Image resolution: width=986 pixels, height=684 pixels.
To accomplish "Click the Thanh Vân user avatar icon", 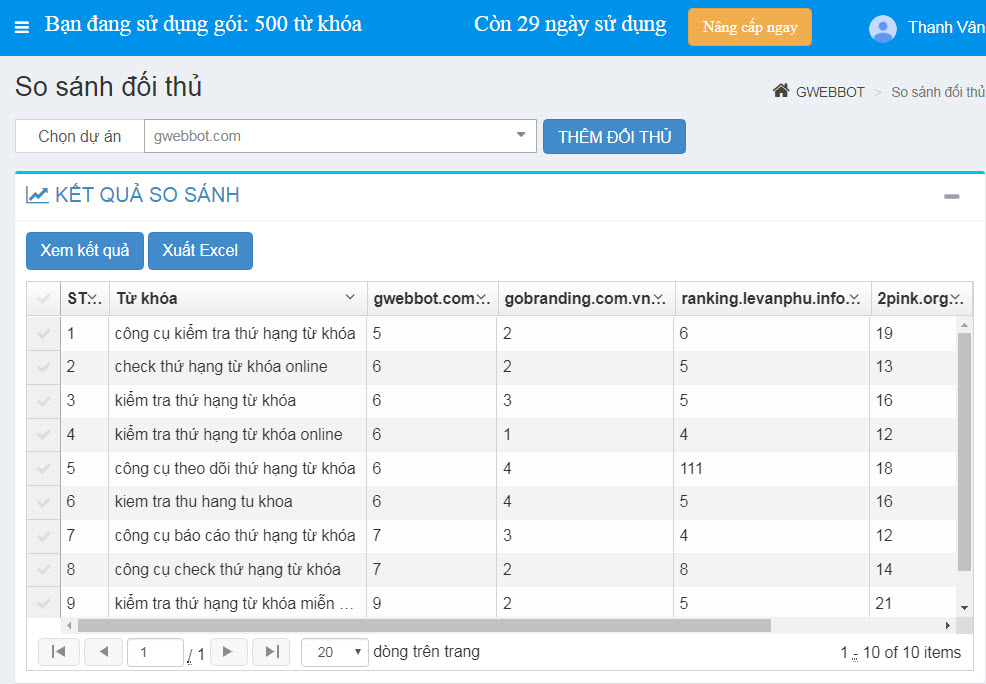I will pyautogui.click(x=882, y=28).
